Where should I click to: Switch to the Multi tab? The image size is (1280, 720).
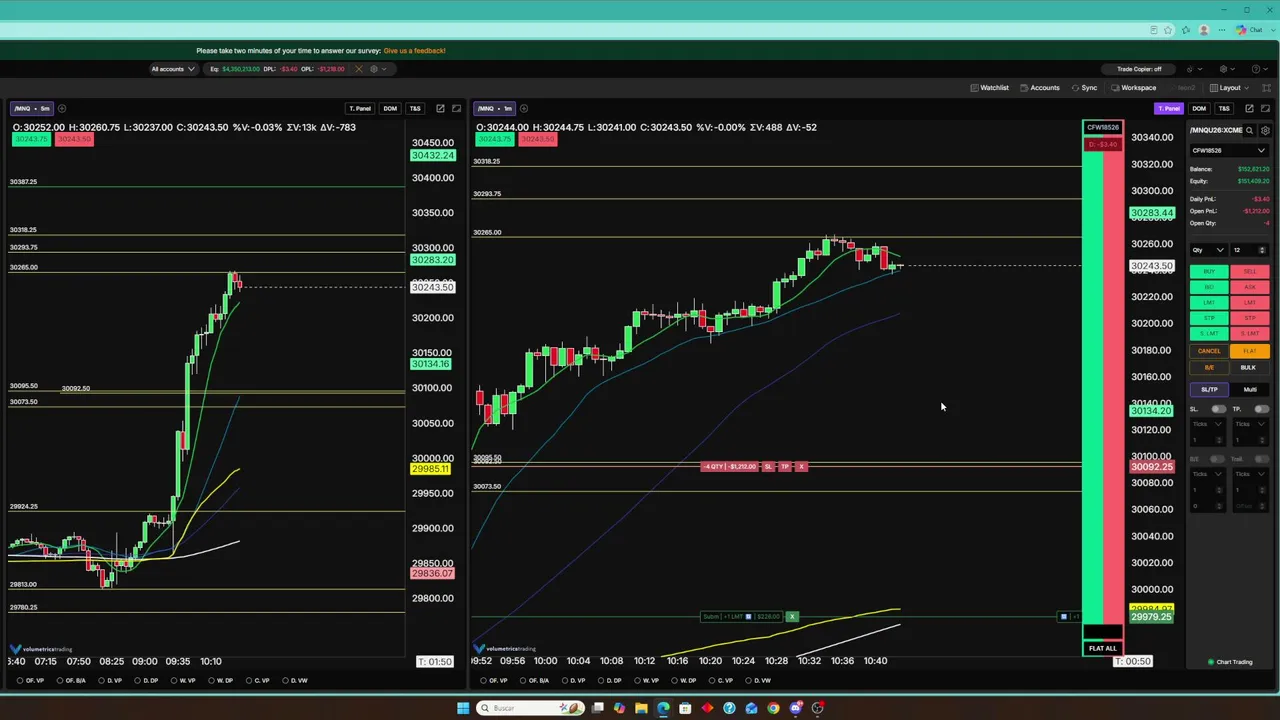(1250, 390)
